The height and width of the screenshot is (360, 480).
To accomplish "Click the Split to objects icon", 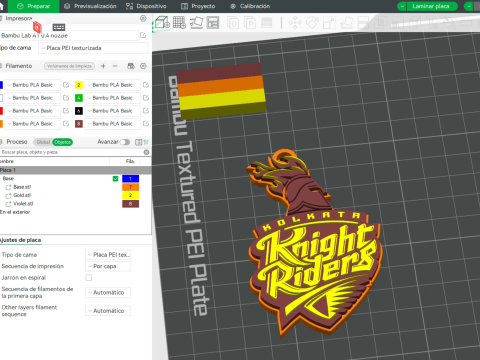I will point(233,23).
